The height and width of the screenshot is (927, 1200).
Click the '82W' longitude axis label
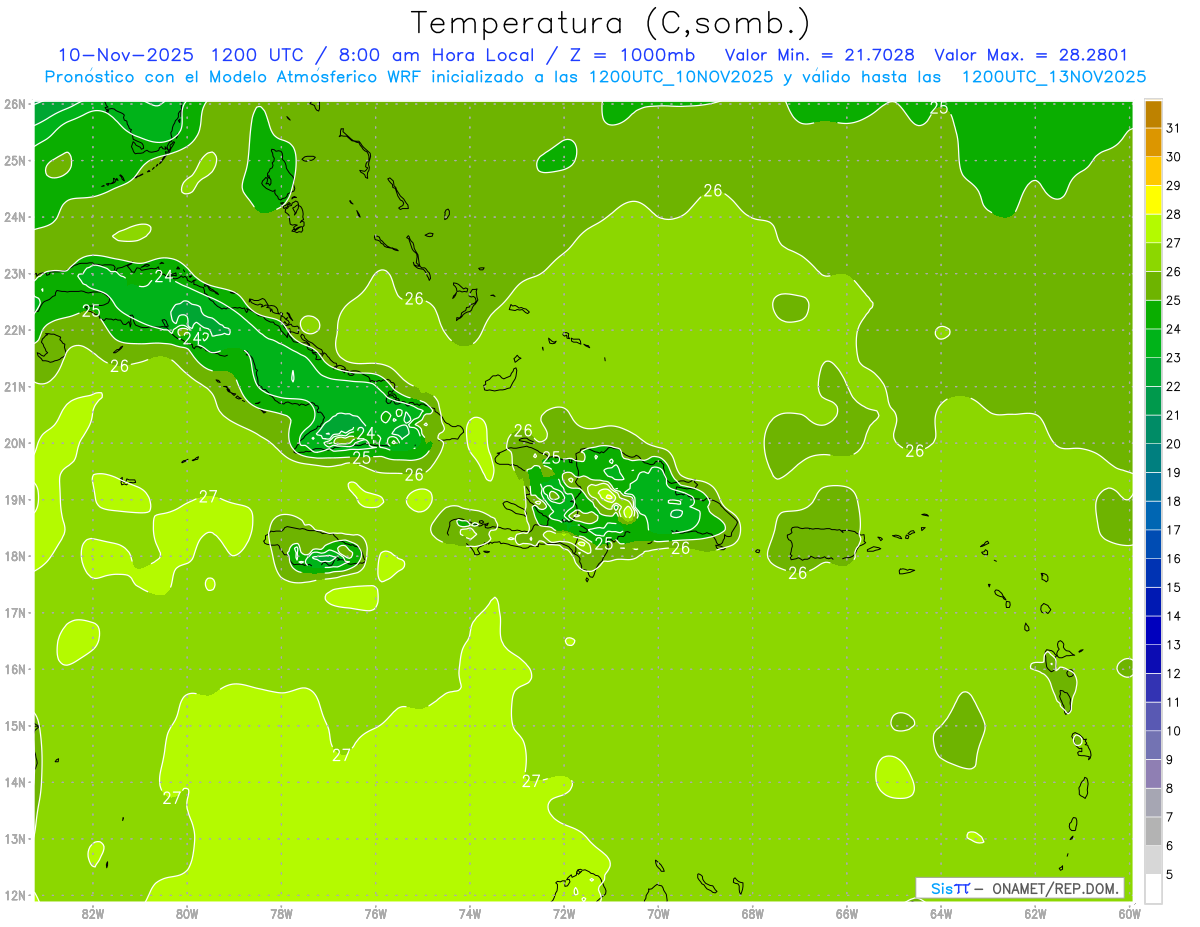(x=93, y=913)
